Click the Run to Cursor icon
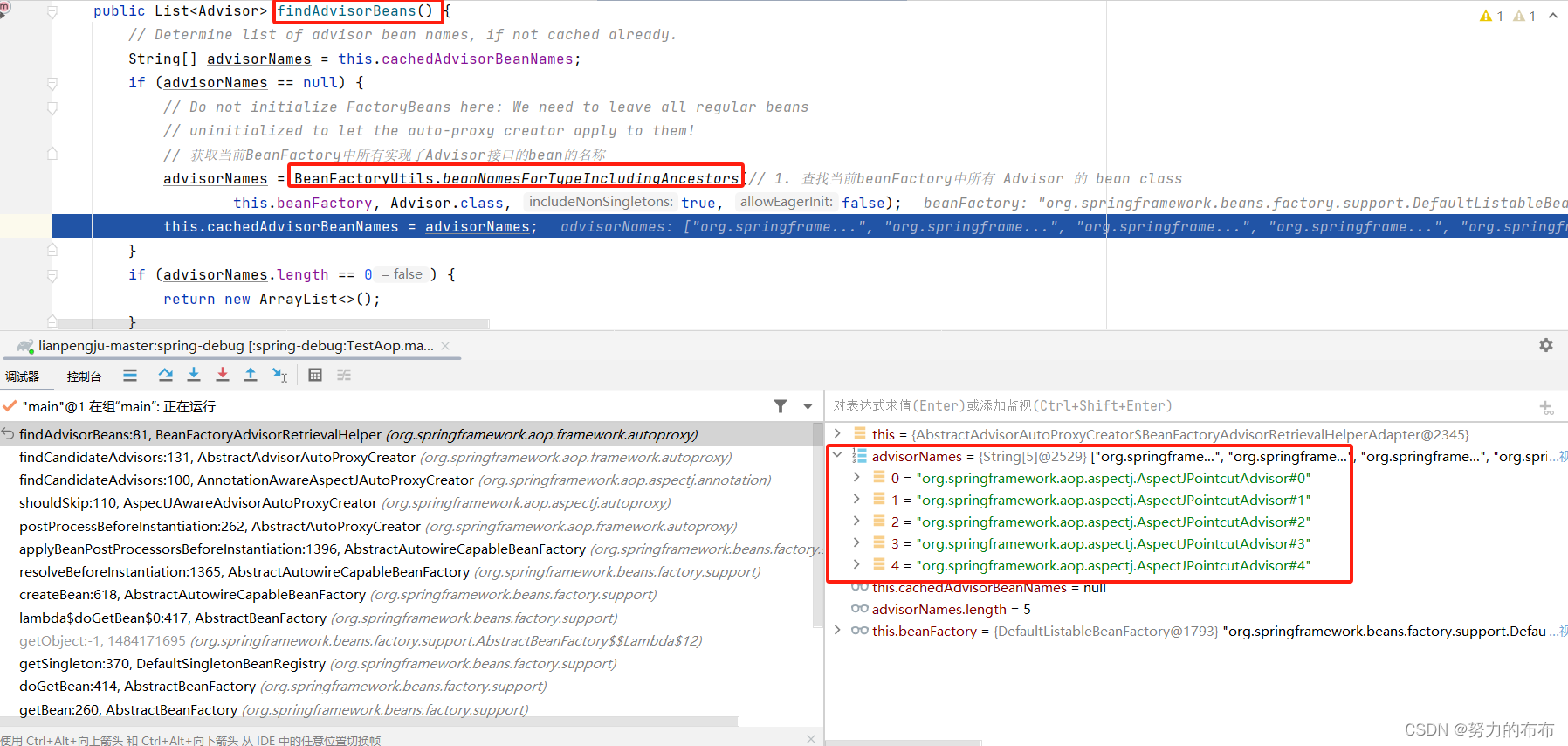The width and height of the screenshot is (1568, 746). click(x=279, y=375)
